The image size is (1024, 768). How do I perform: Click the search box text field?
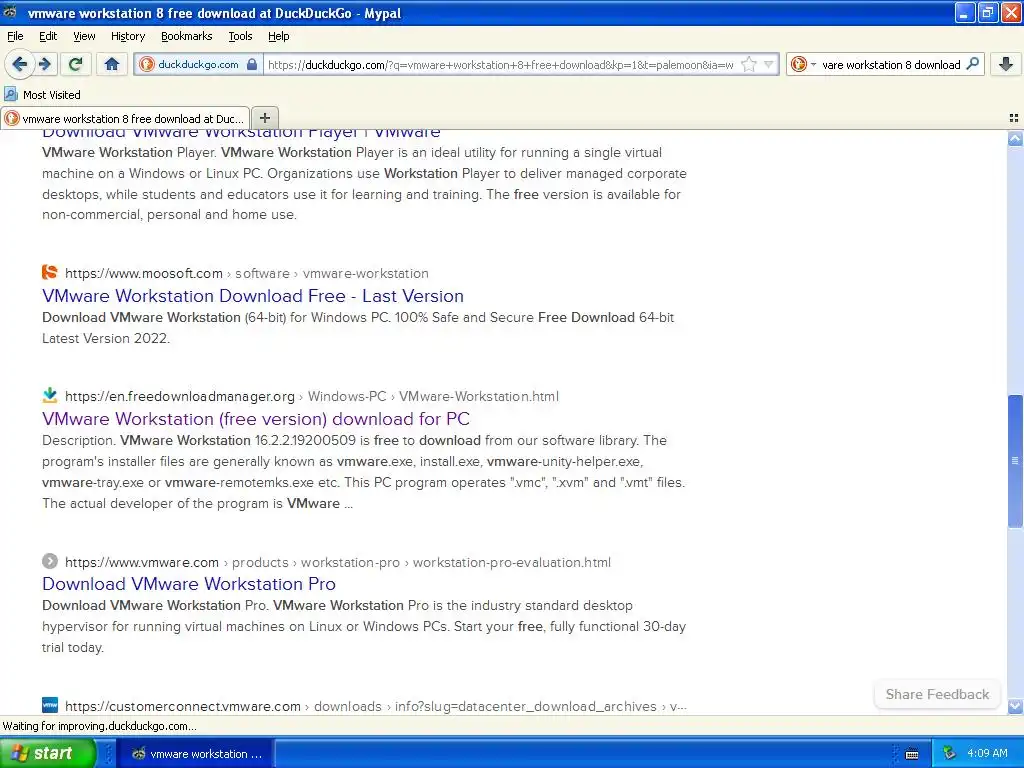[891, 65]
